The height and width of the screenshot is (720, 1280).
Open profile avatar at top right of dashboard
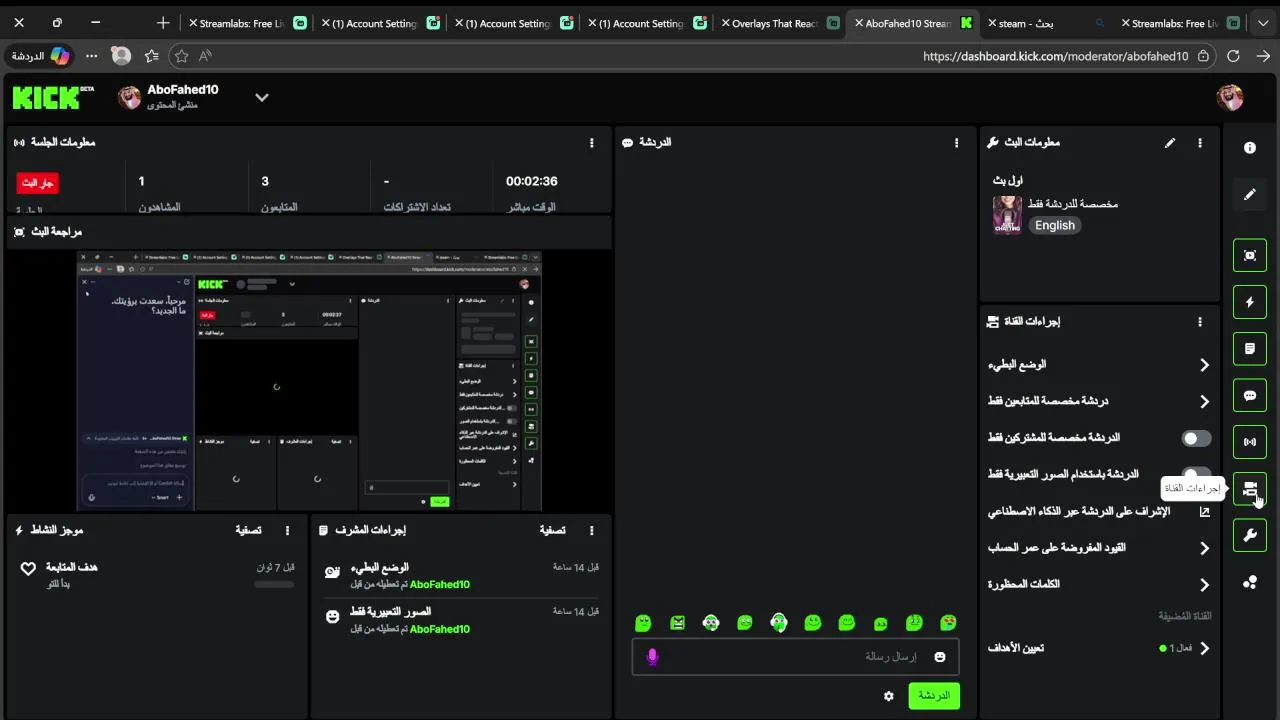coord(1229,97)
